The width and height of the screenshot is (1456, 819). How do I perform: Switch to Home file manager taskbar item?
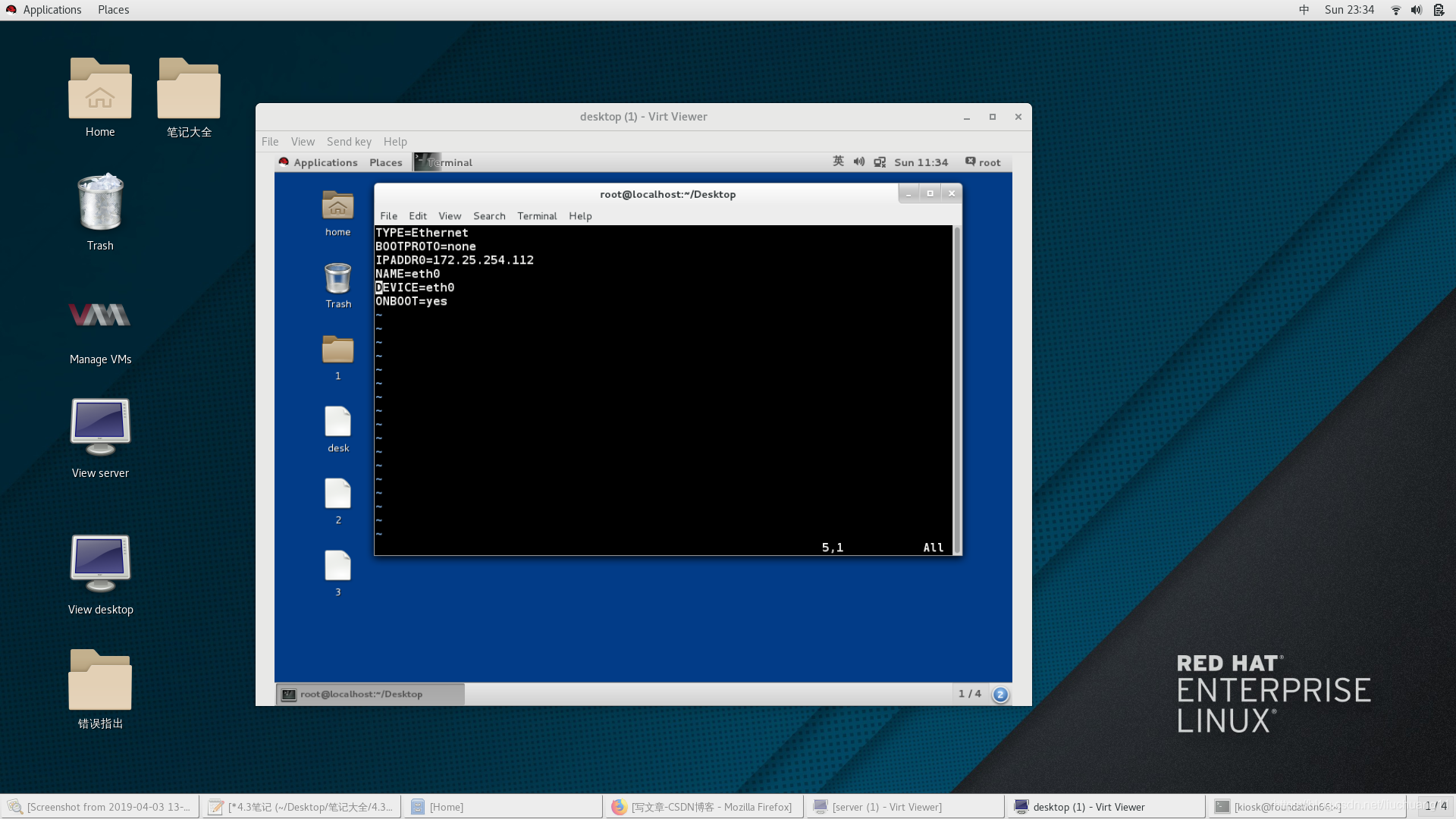tap(503, 807)
